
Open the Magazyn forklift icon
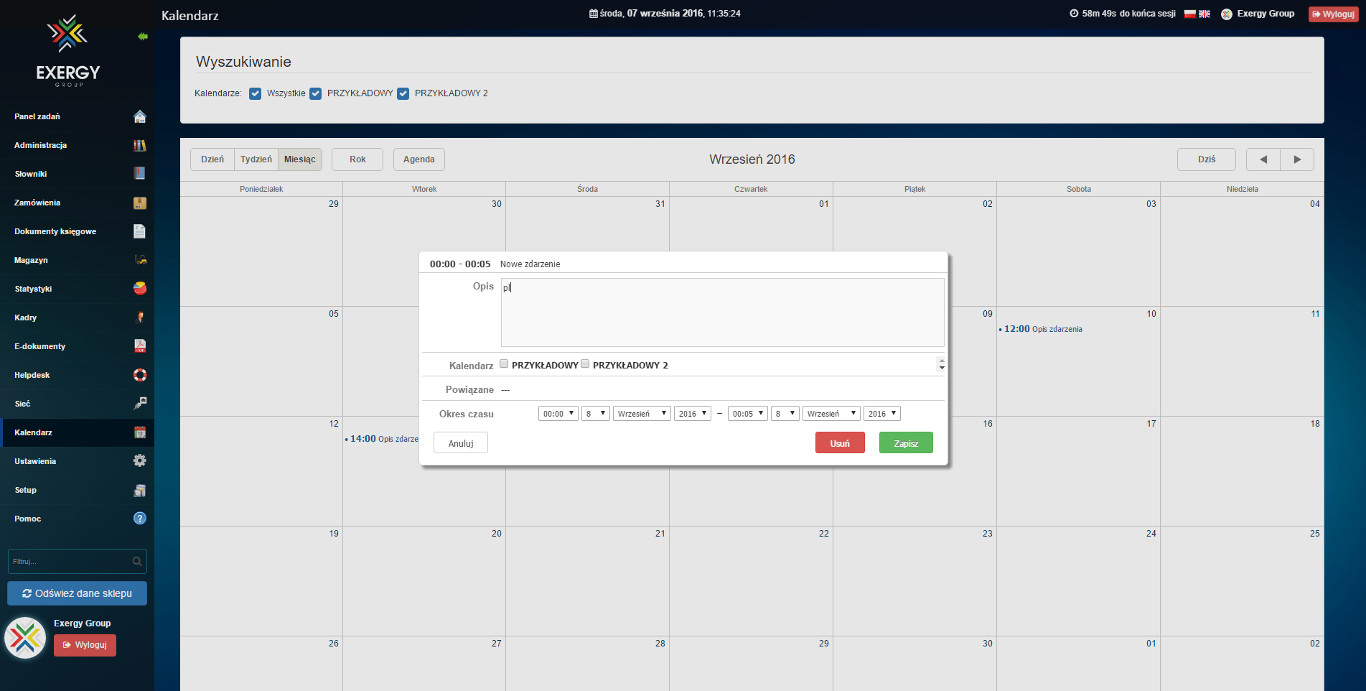tap(140, 260)
